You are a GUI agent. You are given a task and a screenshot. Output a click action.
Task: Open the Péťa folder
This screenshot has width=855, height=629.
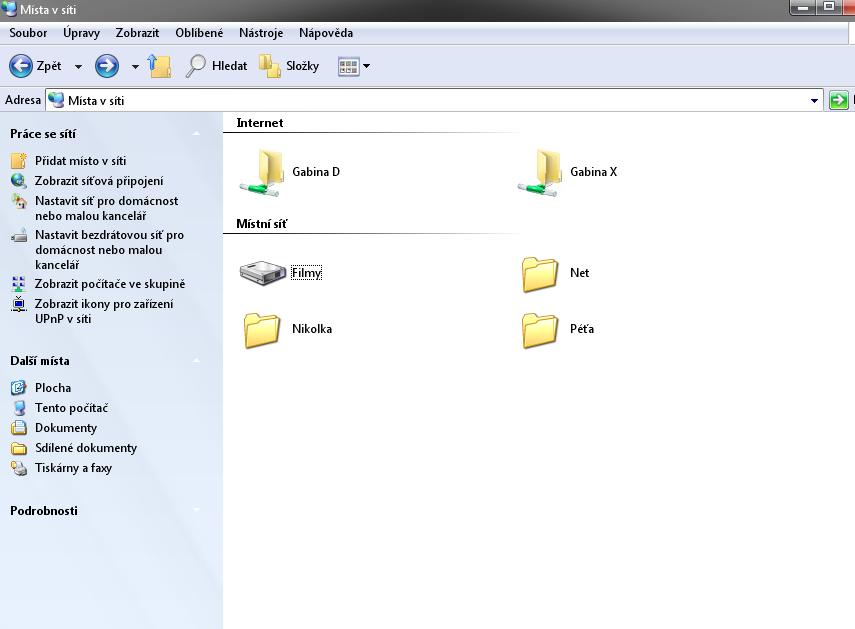click(541, 329)
